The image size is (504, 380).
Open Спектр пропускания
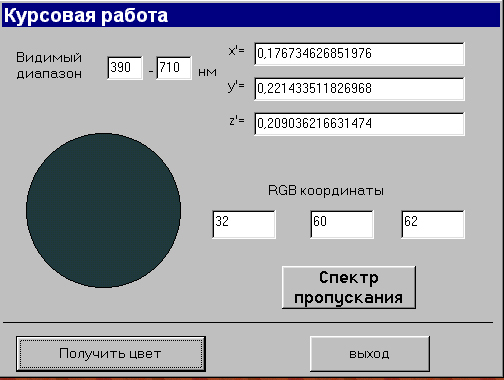point(349,287)
